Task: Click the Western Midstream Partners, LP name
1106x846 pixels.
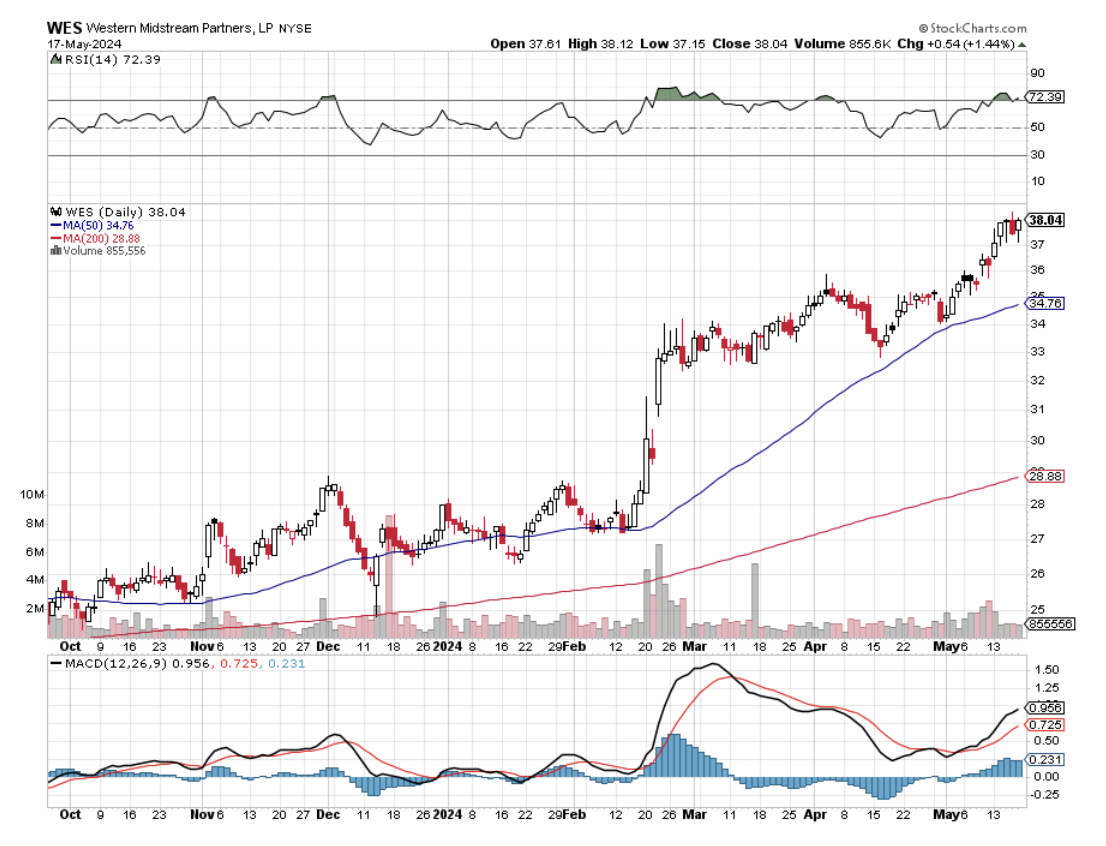Action: [180, 28]
